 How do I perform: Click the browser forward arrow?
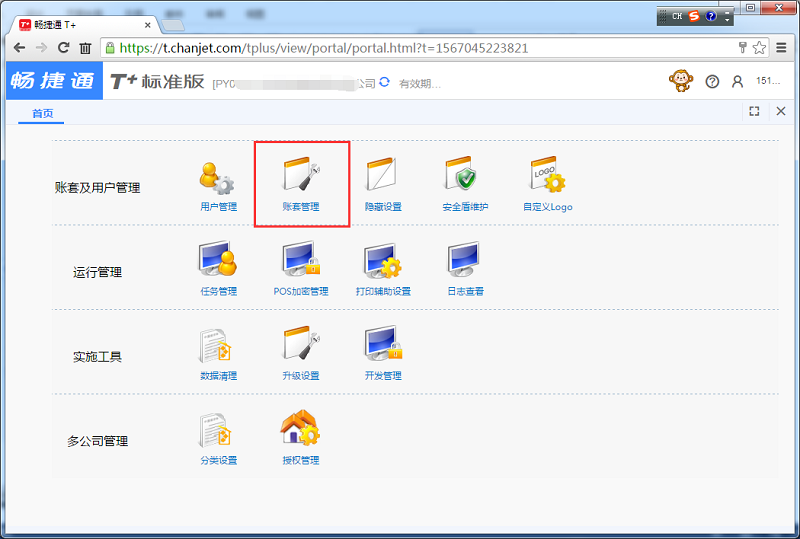(41, 48)
